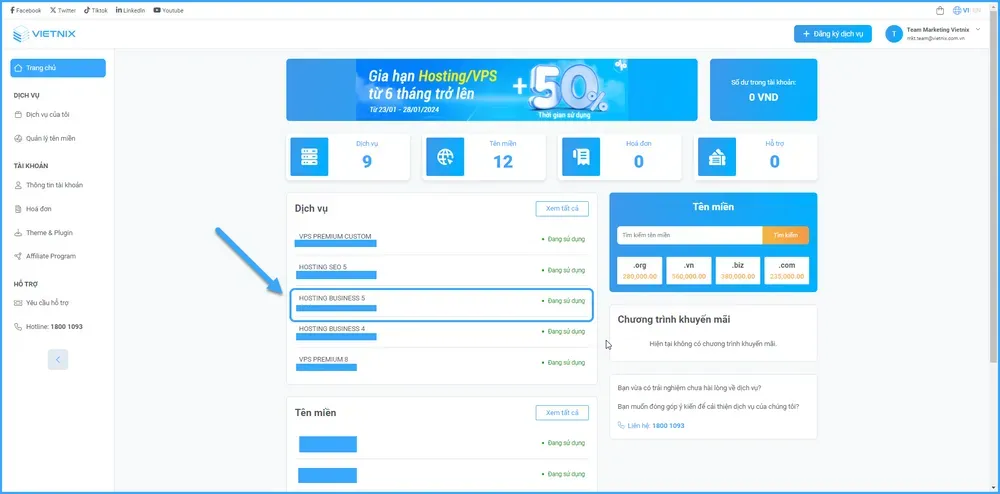Image resolution: width=1000 pixels, height=494 pixels.
Task: Click the Dịch vụ server stat icon
Action: click(x=308, y=157)
